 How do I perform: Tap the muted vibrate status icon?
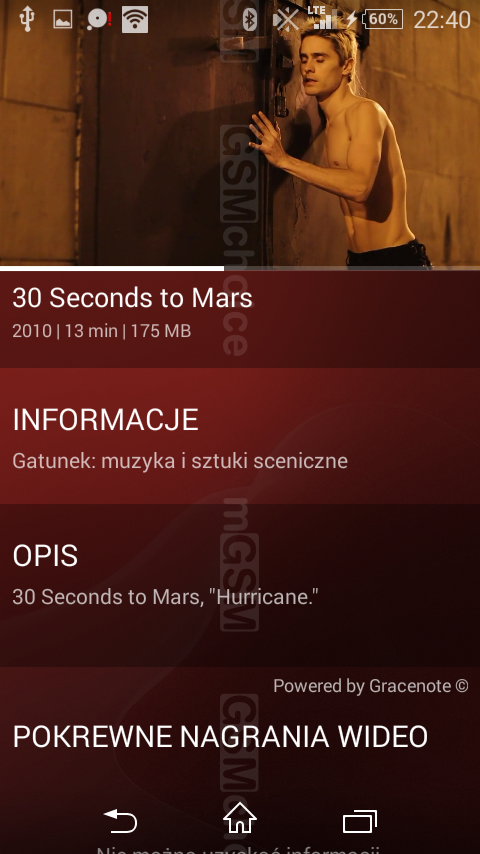pos(285,20)
